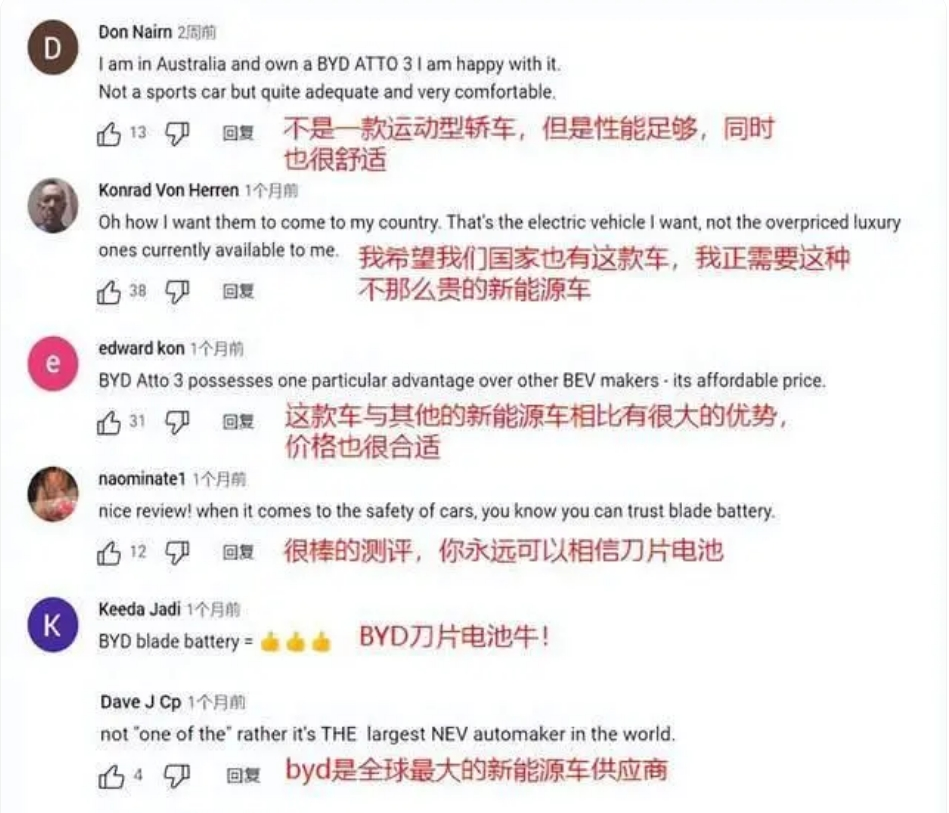Image resolution: width=949 pixels, height=813 pixels.
Task: Reply (回复) to naominate1's comment
Action: (238, 552)
